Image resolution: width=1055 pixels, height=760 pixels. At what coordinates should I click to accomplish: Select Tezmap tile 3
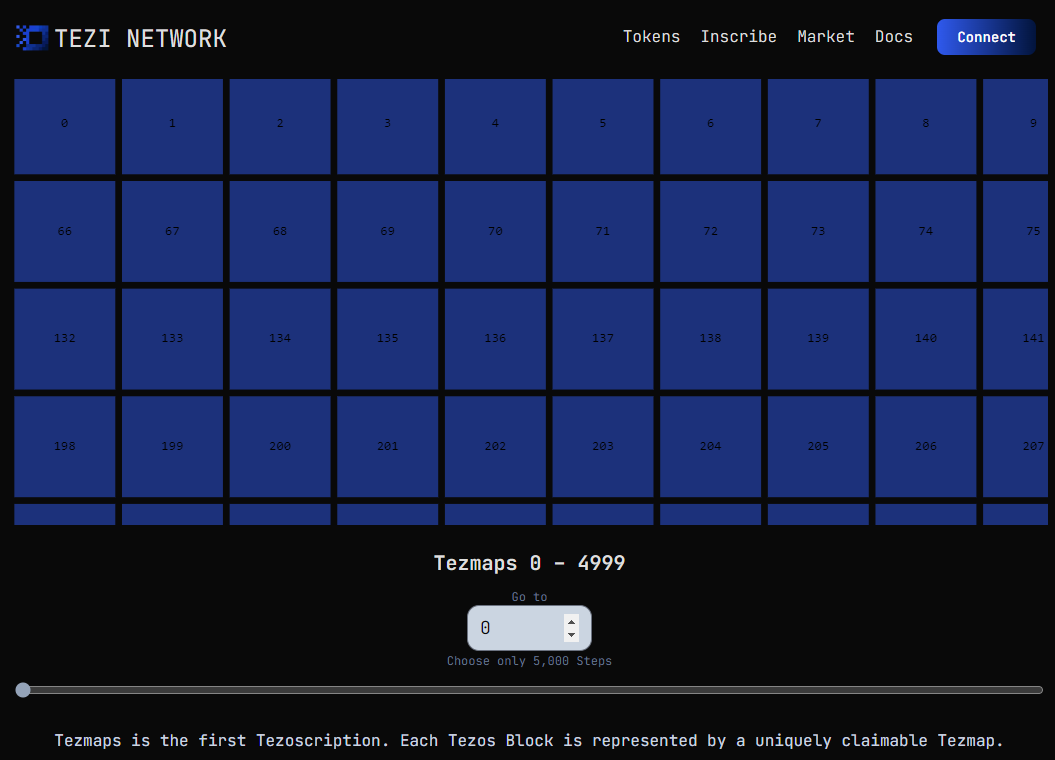[x=388, y=126]
